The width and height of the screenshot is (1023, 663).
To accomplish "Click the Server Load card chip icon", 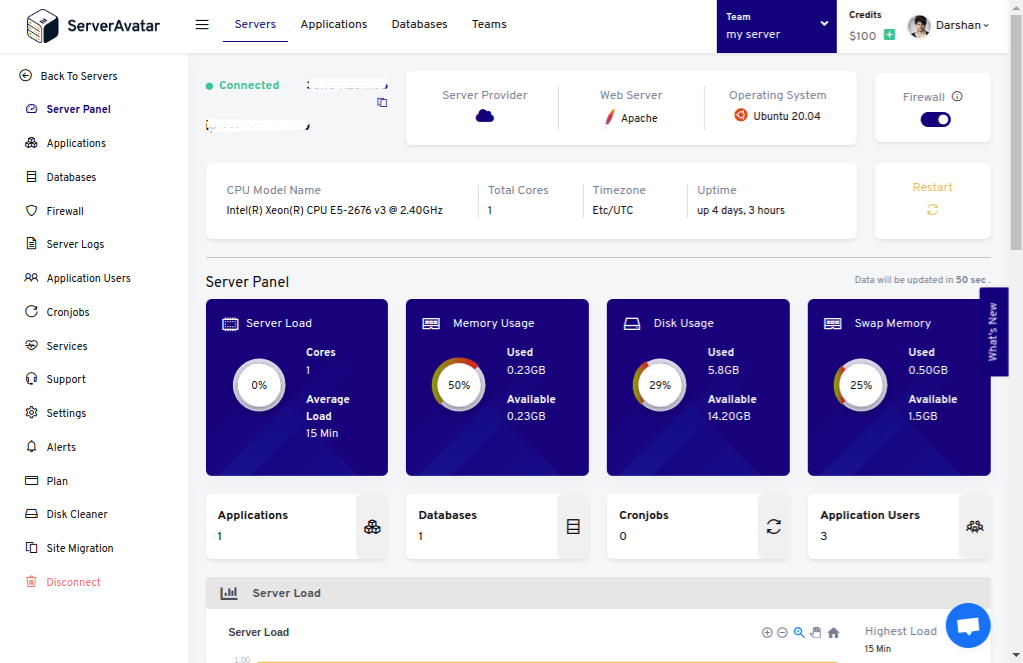I will pyautogui.click(x=230, y=324).
